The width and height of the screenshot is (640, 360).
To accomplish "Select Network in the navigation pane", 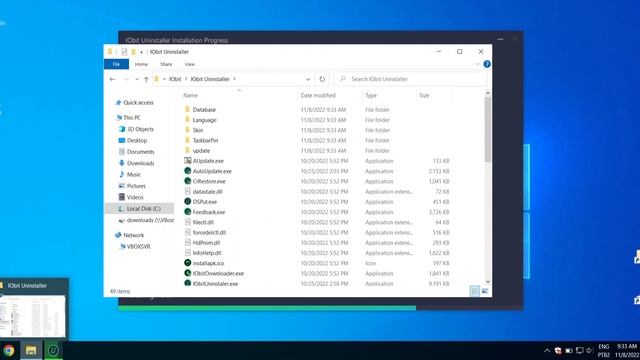I will point(133,235).
